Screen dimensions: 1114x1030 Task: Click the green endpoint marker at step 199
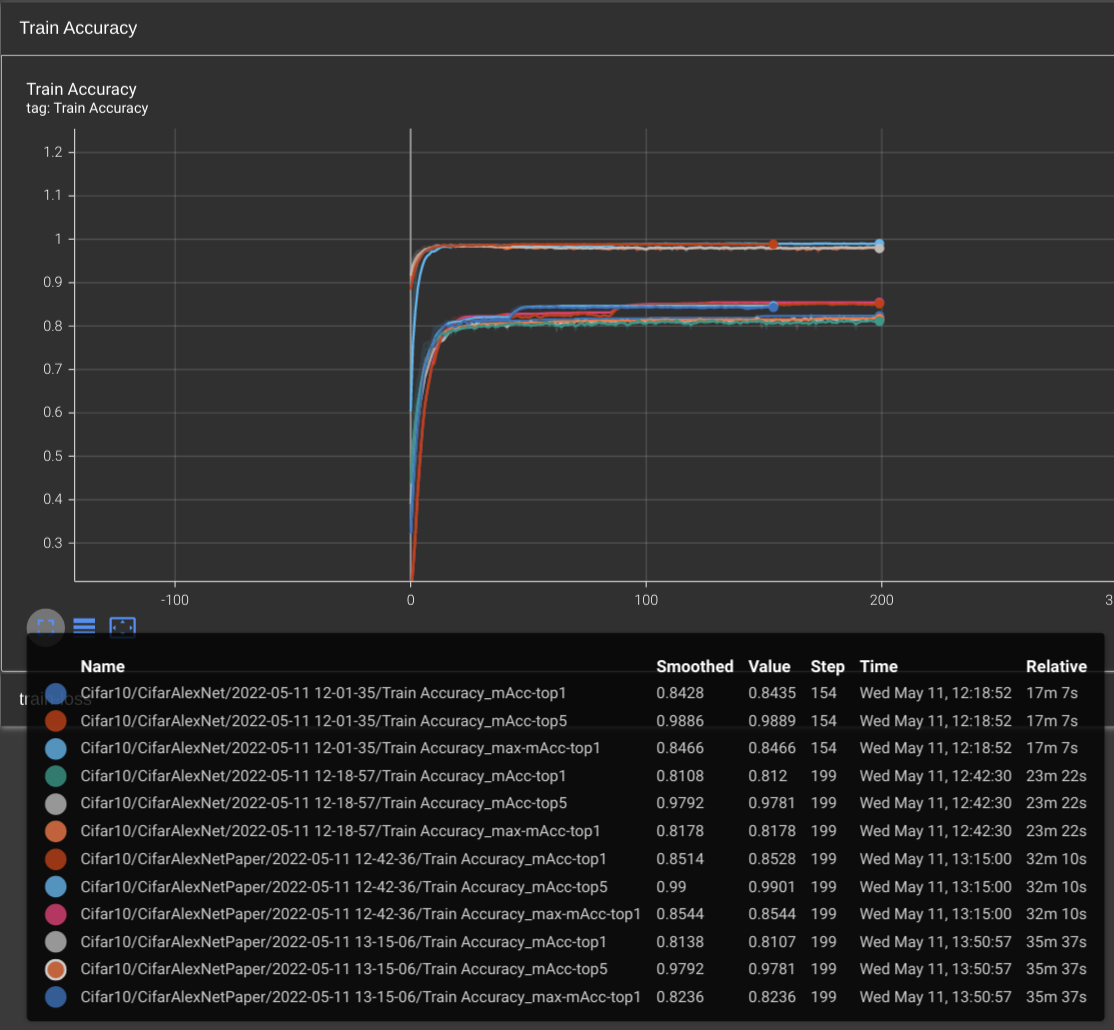tap(879, 321)
